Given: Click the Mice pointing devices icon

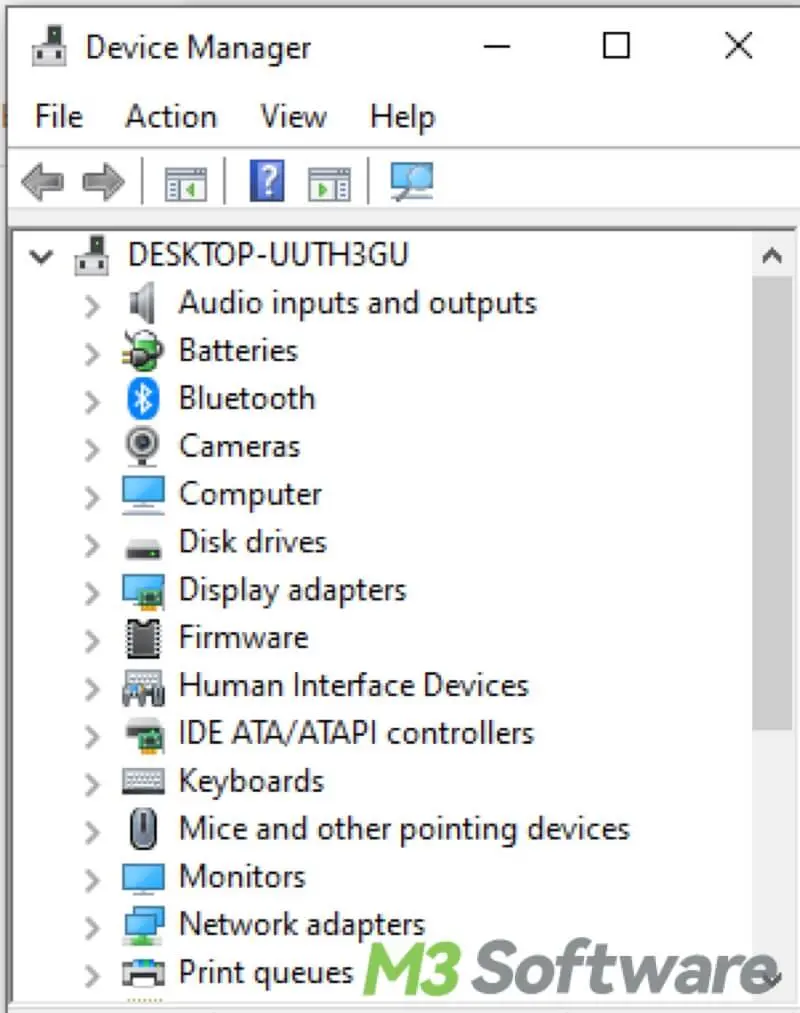Looking at the screenshot, I should point(143,829).
